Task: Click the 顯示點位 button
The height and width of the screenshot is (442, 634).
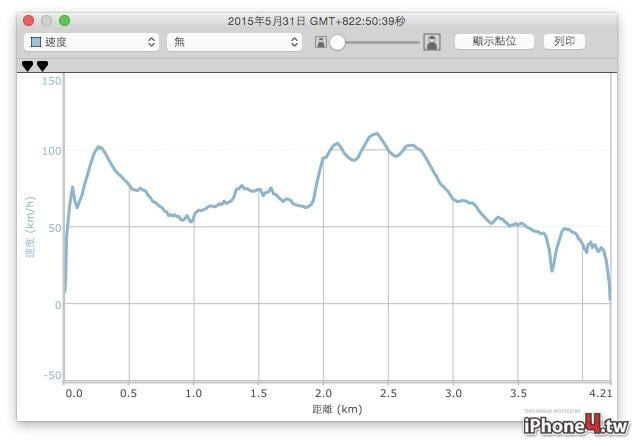Action: click(494, 41)
